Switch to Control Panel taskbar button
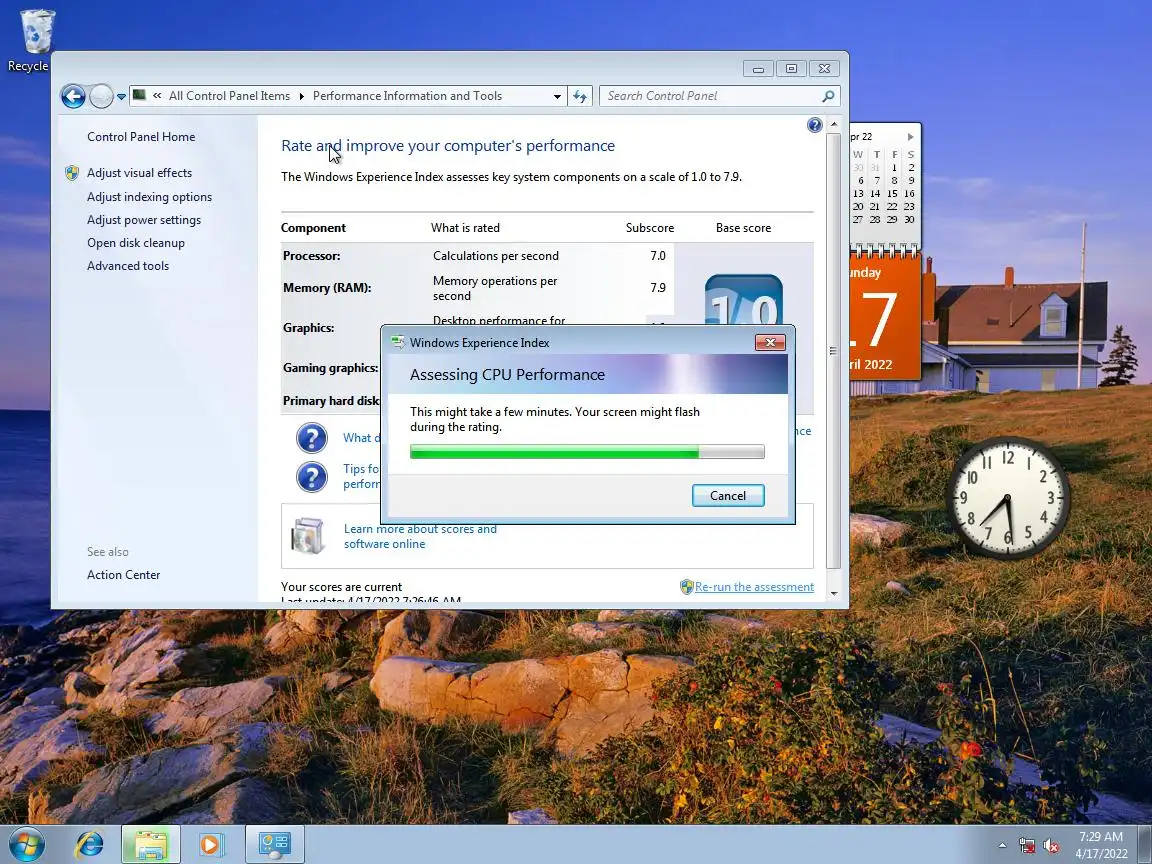Viewport: 1152px width, 864px height. (275, 845)
